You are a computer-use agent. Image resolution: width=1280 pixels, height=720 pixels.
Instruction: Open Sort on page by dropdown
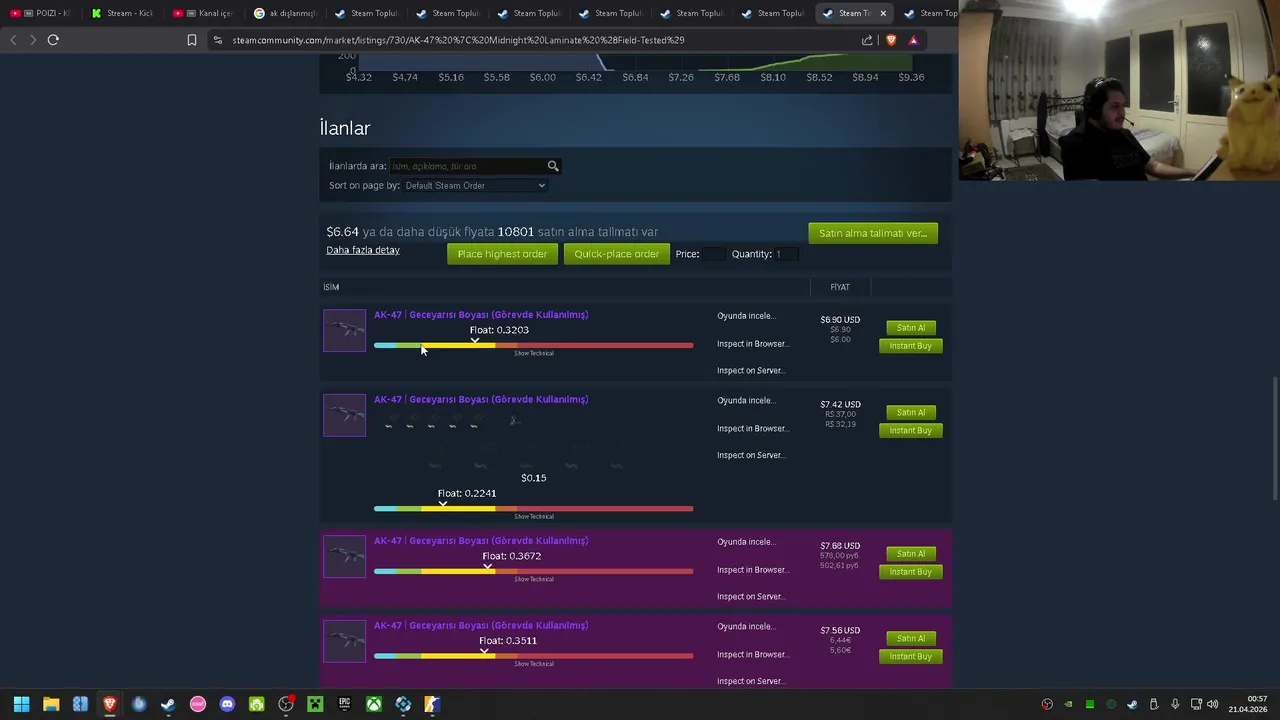click(475, 186)
